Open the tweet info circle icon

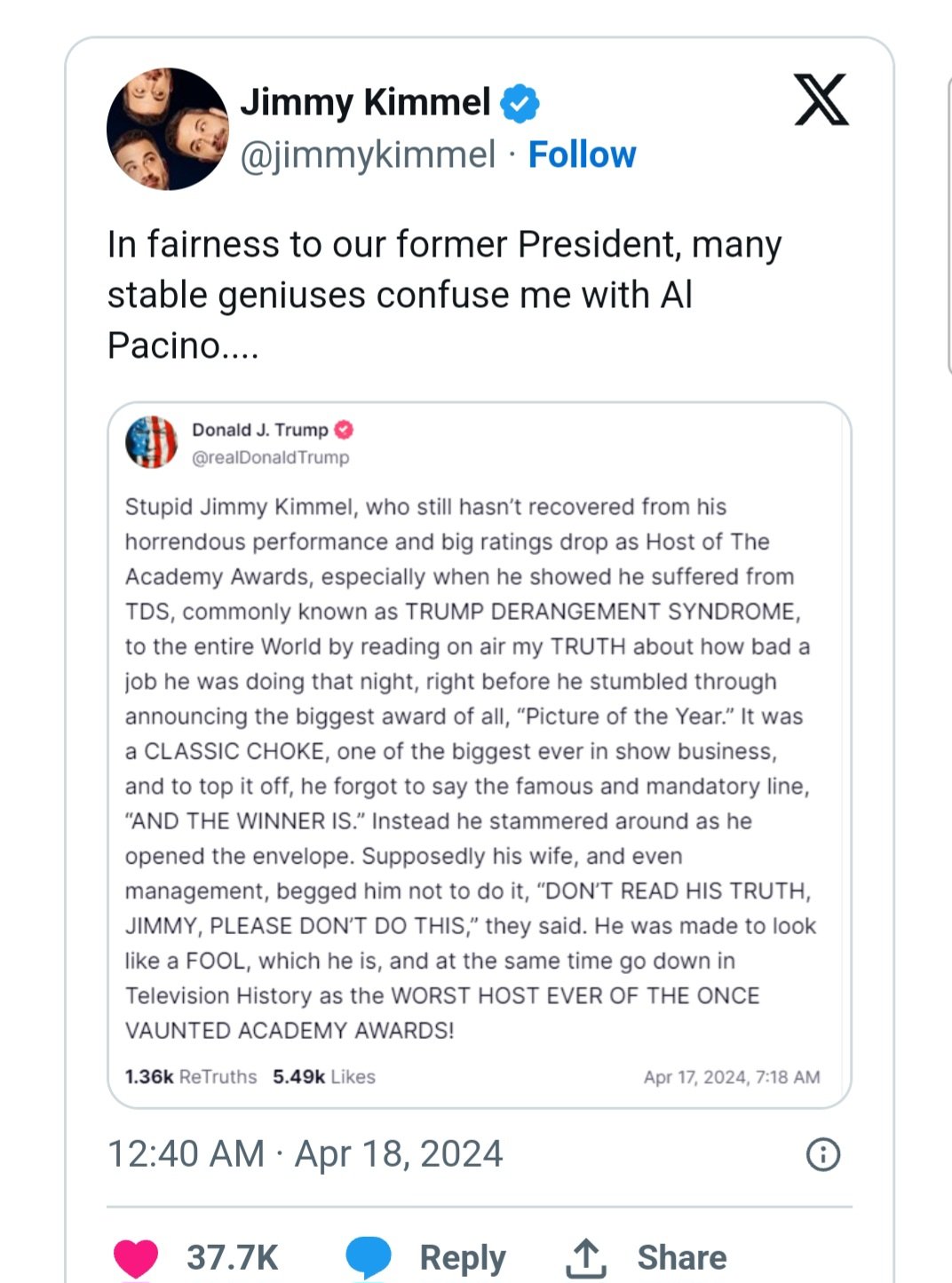(823, 1154)
